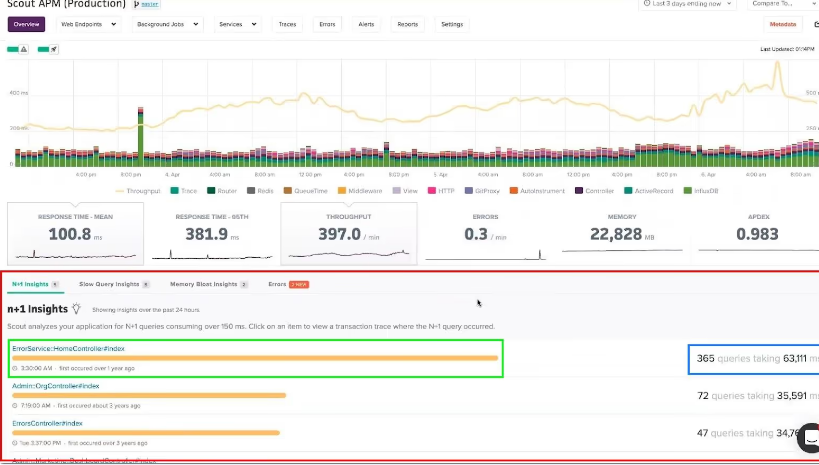The height and width of the screenshot is (465, 819).
Task: Click the 'Last Updated' timestamp text
Action: [x=787, y=49]
